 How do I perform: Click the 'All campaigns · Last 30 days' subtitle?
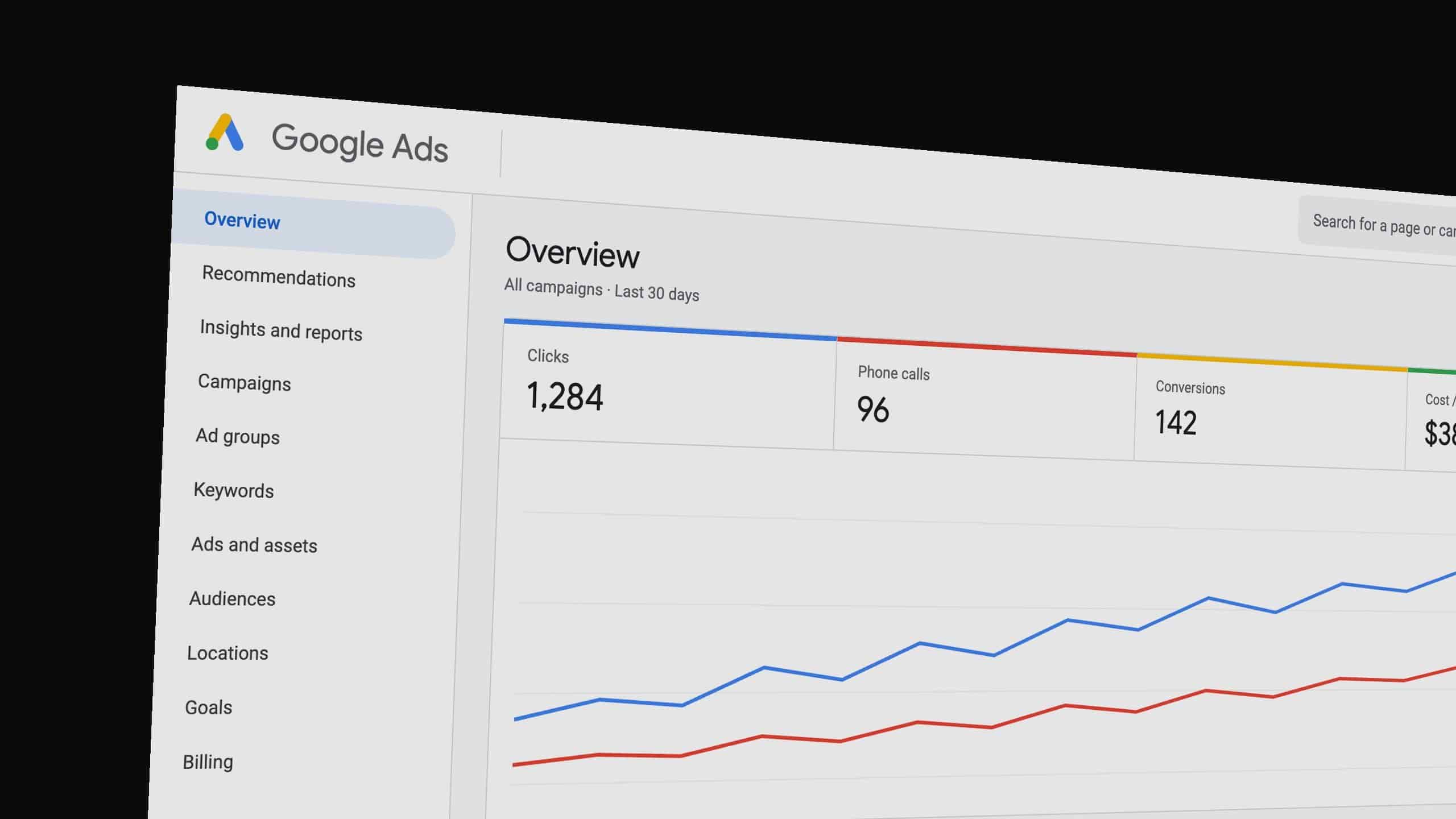602,290
